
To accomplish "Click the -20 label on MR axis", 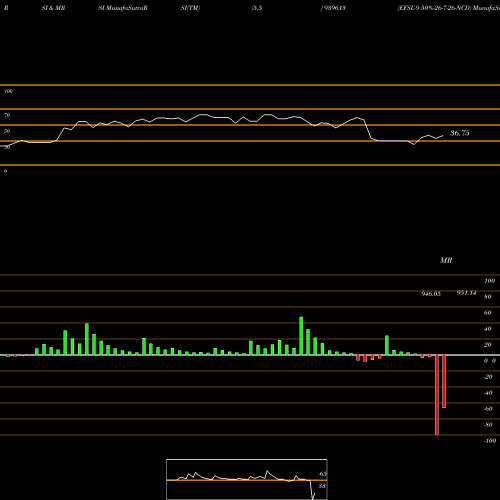I will click(488, 377).
